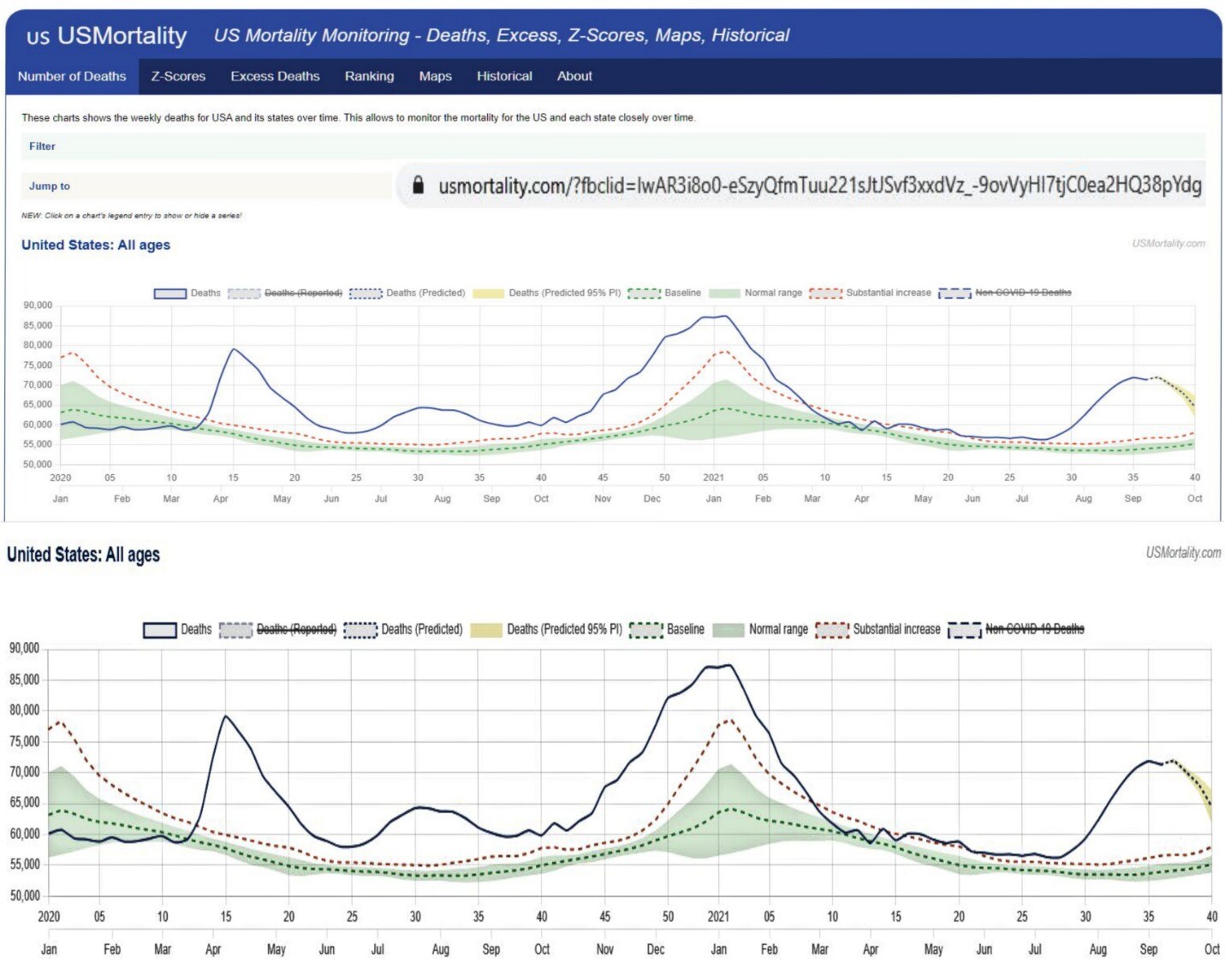Click the About menu item
The image size is (1225, 980).
[574, 76]
